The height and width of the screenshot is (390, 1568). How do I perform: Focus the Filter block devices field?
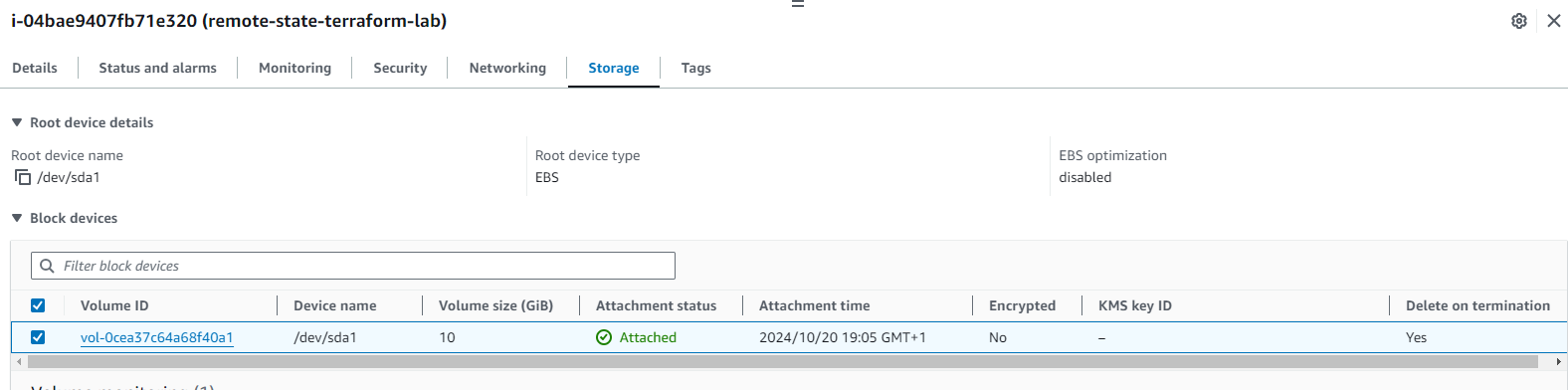point(353,266)
